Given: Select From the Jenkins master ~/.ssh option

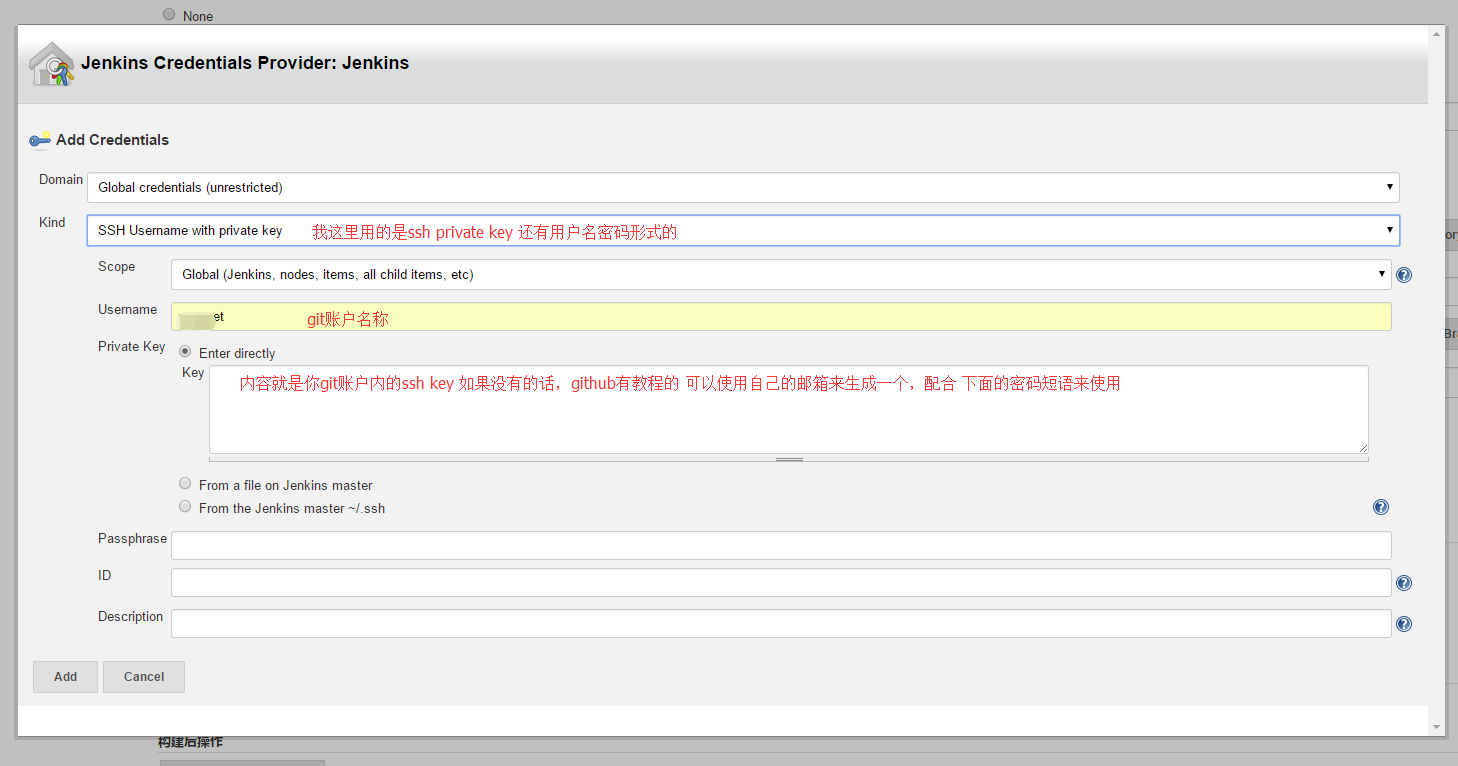Looking at the screenshot, I should 185,507.
